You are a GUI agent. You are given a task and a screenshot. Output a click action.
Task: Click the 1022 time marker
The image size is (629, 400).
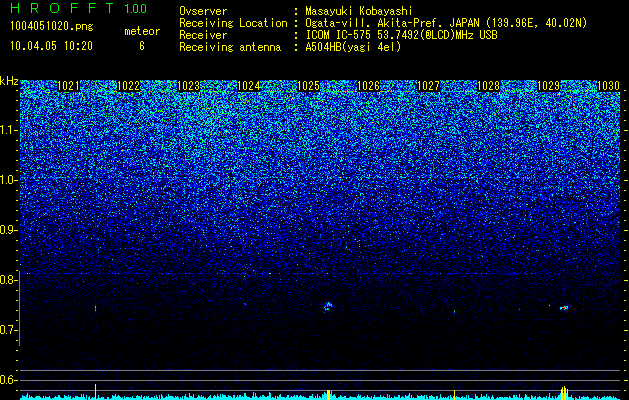[128, 86]
